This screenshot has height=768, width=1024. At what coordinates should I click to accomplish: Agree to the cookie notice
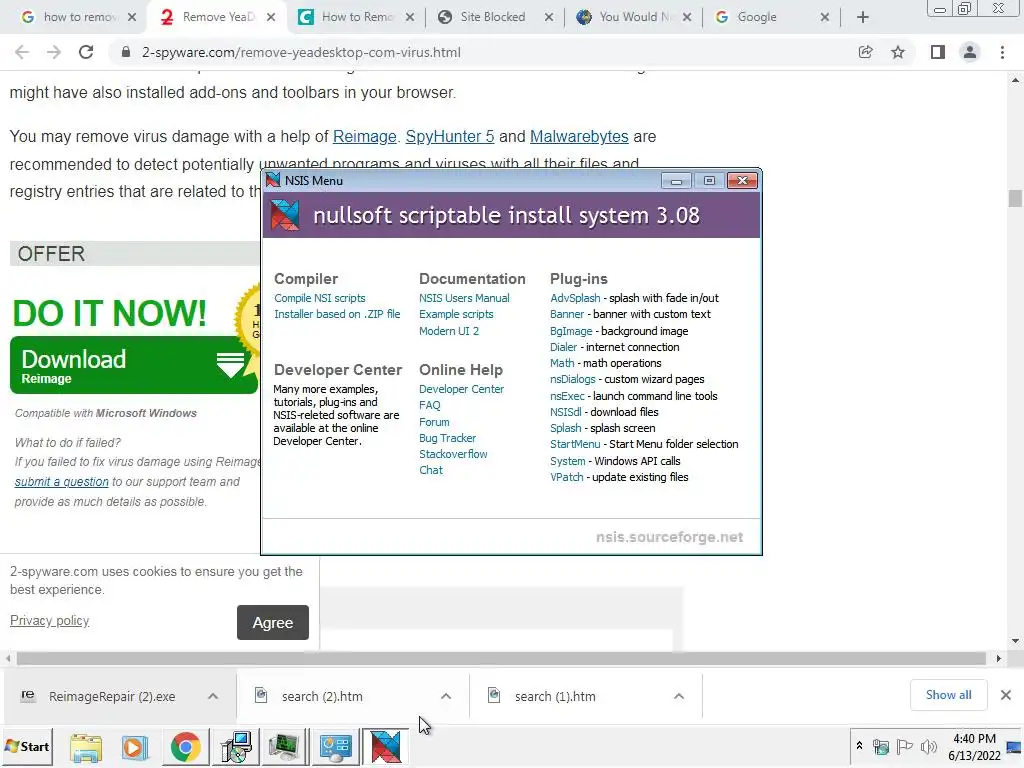tap(273, 622)
